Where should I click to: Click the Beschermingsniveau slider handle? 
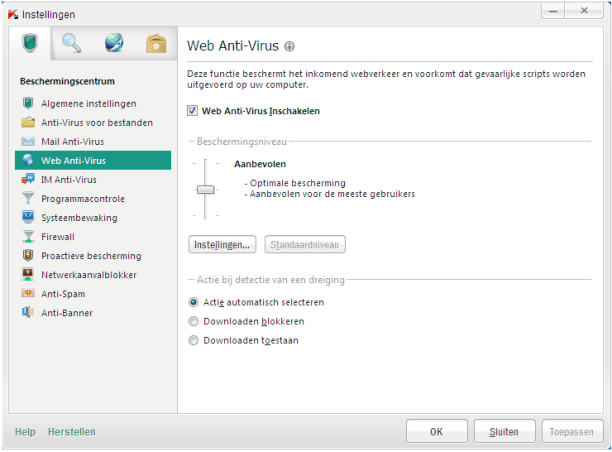pos(205,189)
